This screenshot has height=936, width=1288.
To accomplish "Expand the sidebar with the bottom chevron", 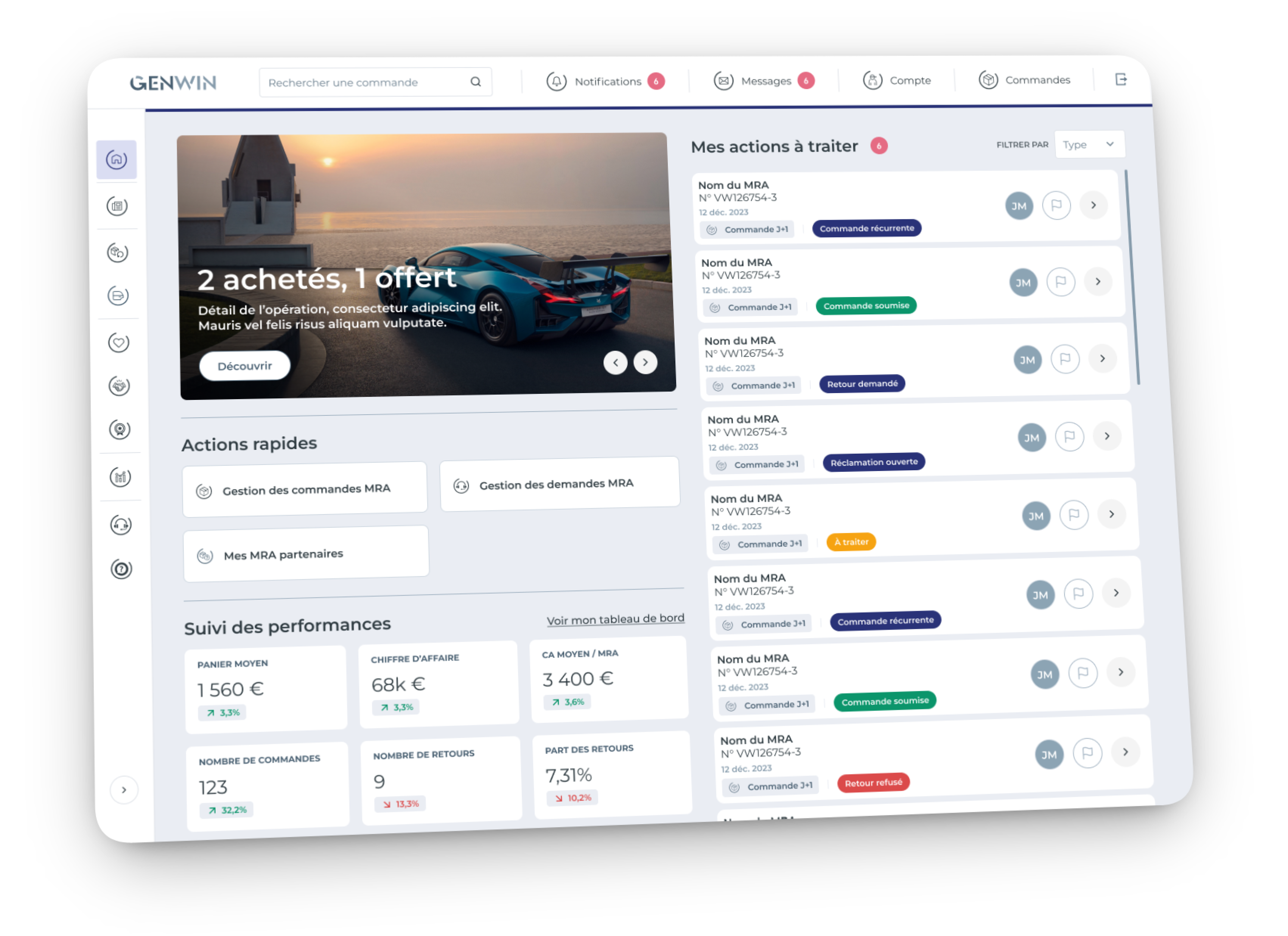I will pyautogui.click(x=124, y=790).
